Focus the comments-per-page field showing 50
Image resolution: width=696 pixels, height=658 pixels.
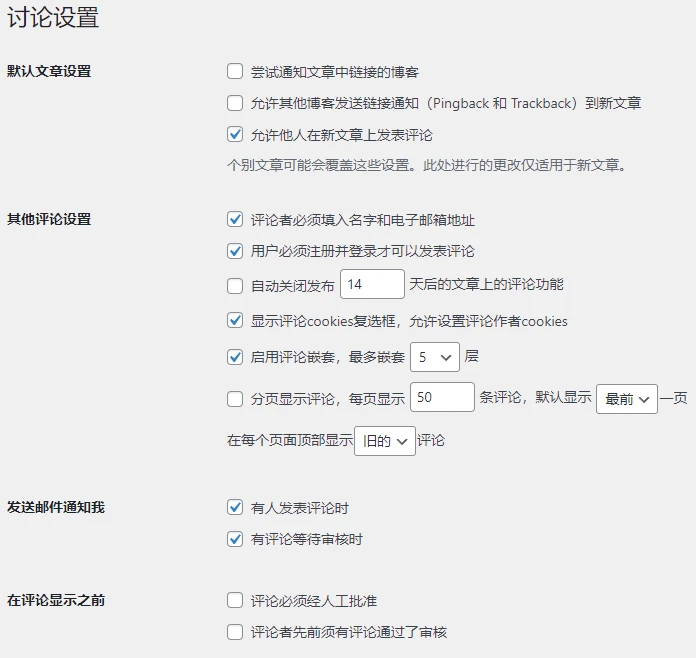pos(442,398)
